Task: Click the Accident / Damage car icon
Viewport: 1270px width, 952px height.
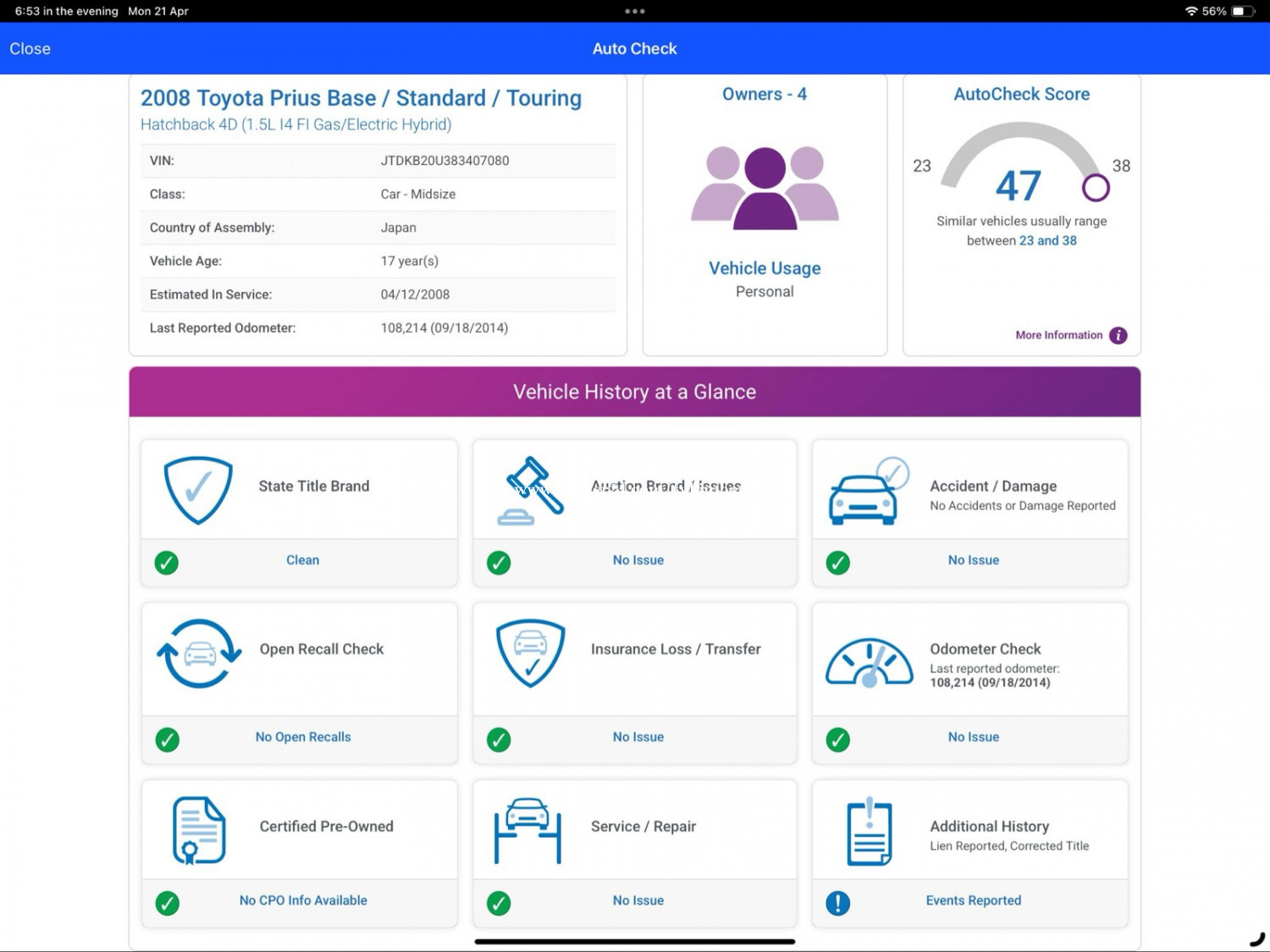Action: (x=869, y=491)
